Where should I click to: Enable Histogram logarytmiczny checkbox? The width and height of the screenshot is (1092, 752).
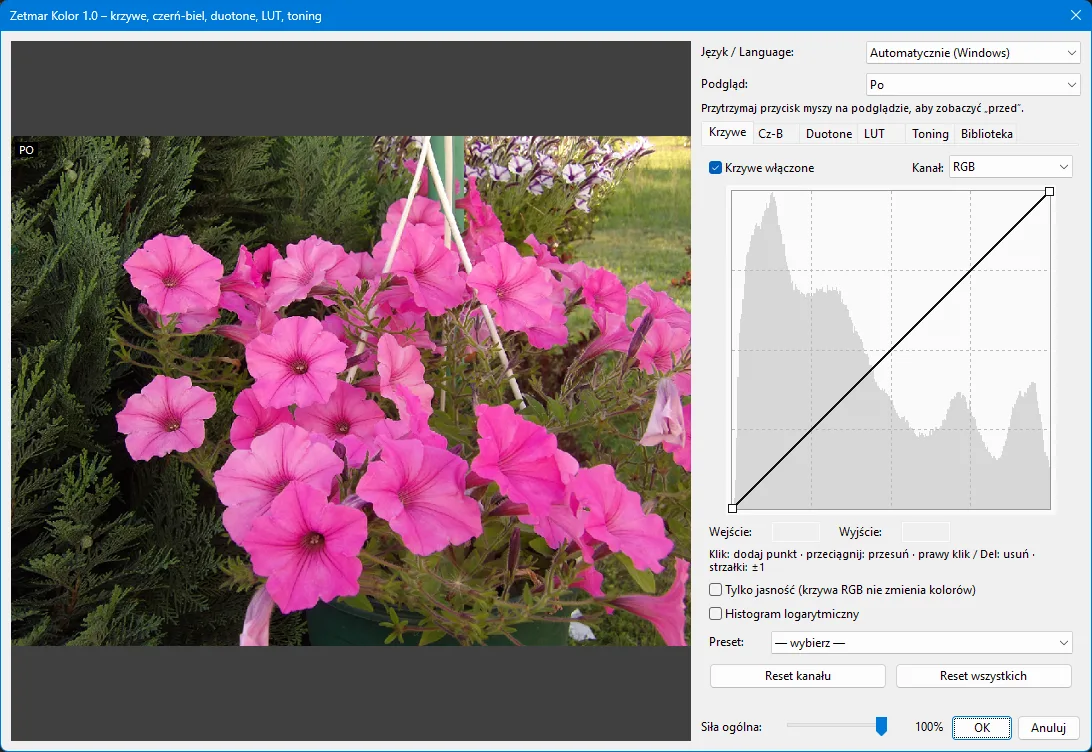(x=715, y=613)
